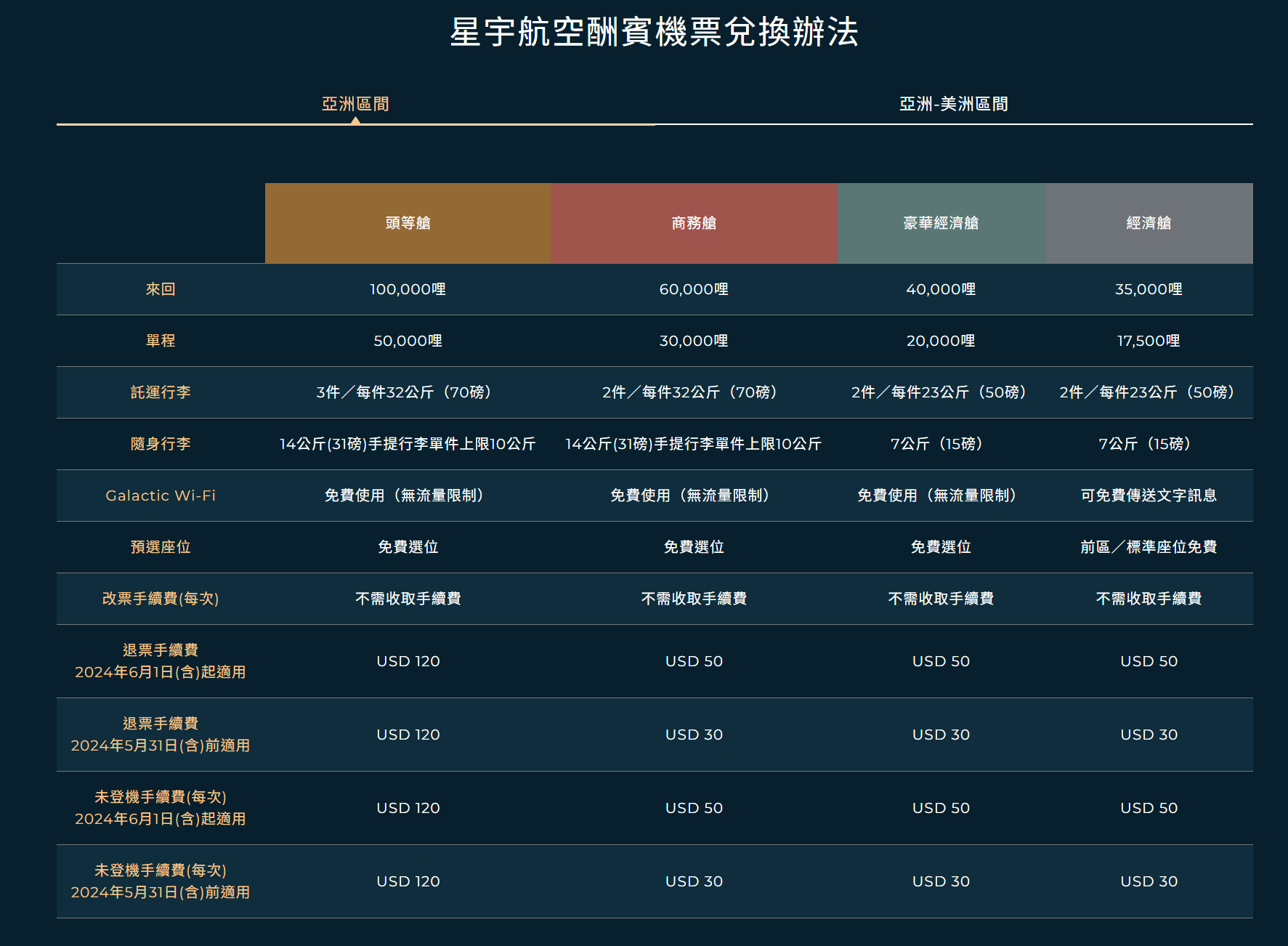Click 經濟艙 不需收取手續費 cell
The image size is (1288, 946).
(x=1149, y=599)
